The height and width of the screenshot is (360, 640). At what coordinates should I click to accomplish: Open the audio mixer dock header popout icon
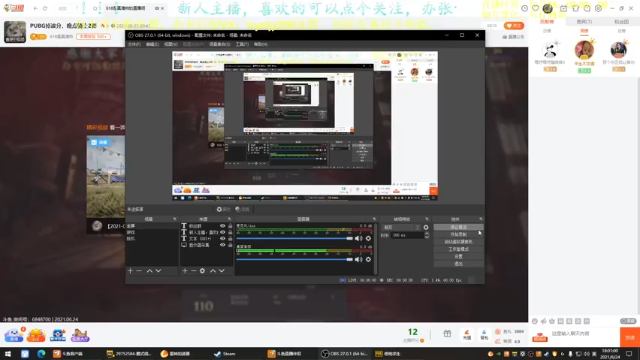pyautogui.click(x=374, y=219)
